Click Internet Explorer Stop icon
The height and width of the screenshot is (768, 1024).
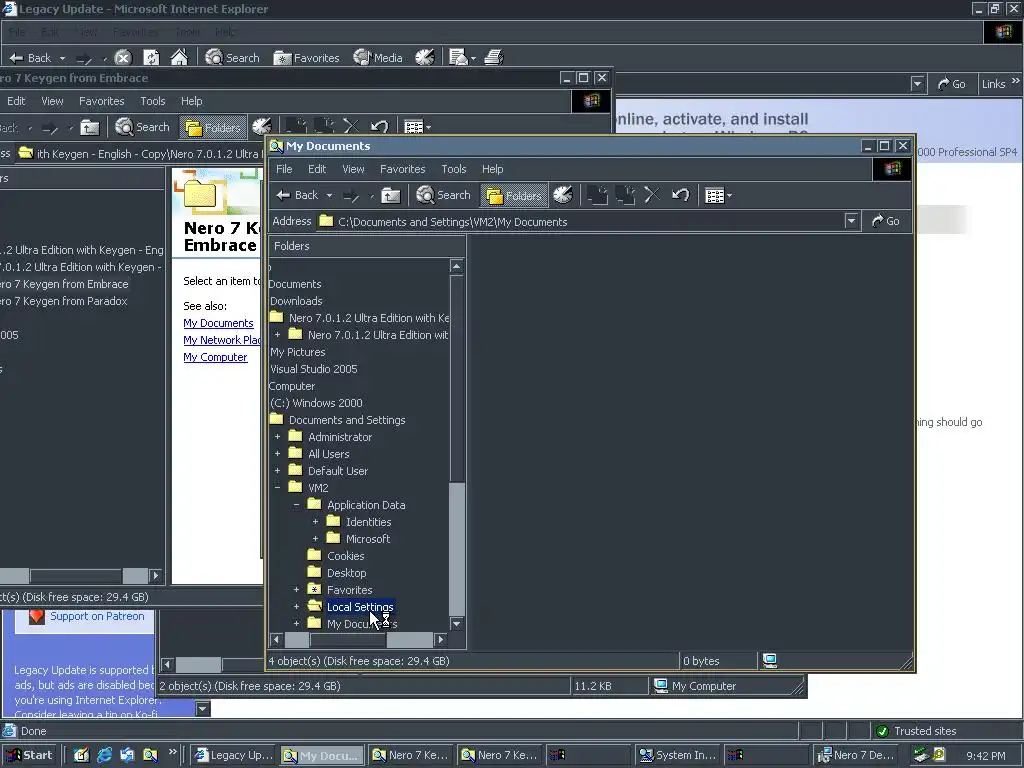123,57
